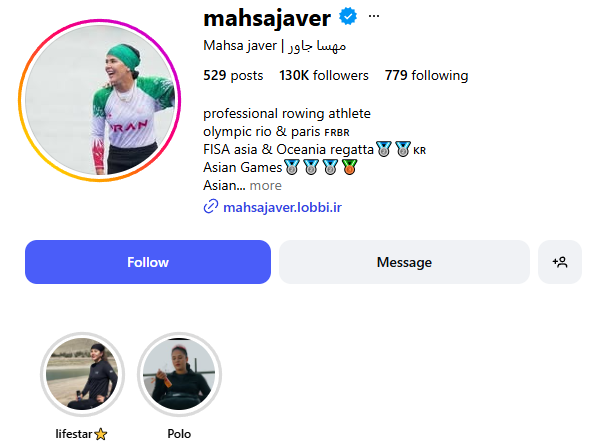Visit the mahsajaver.lobbi.ir link
Image resolution: width=594 pixels, height=444 pixels.
(x=282, y=207)
